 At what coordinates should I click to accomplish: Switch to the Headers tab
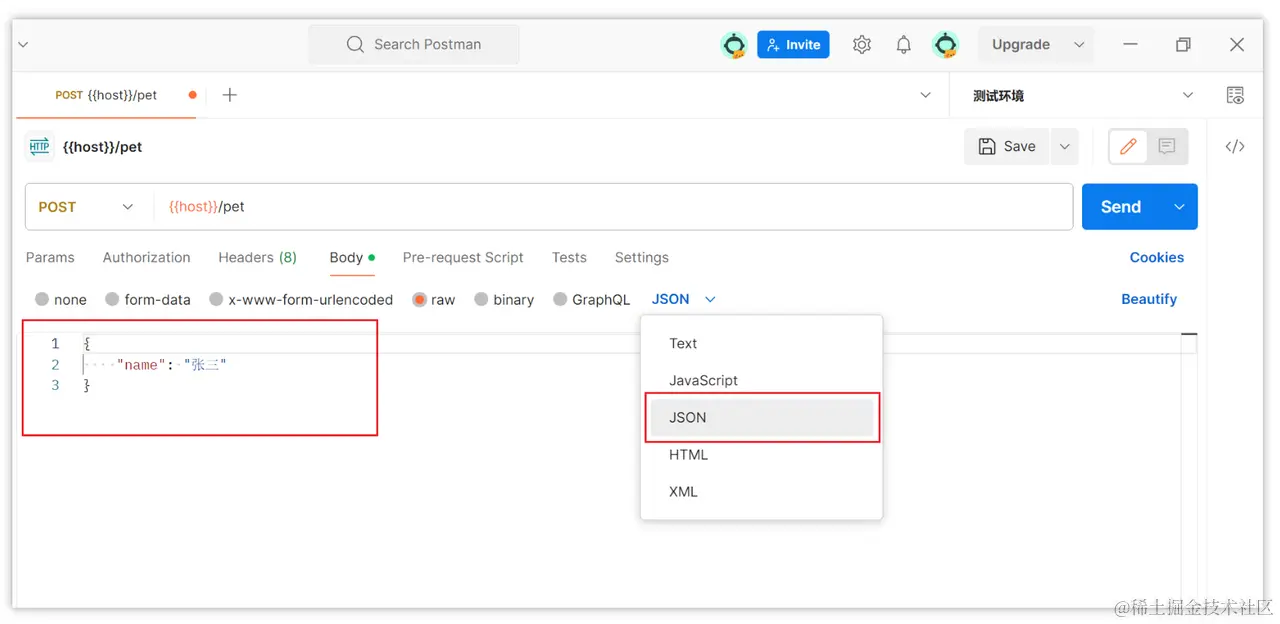tap(257, 257)
